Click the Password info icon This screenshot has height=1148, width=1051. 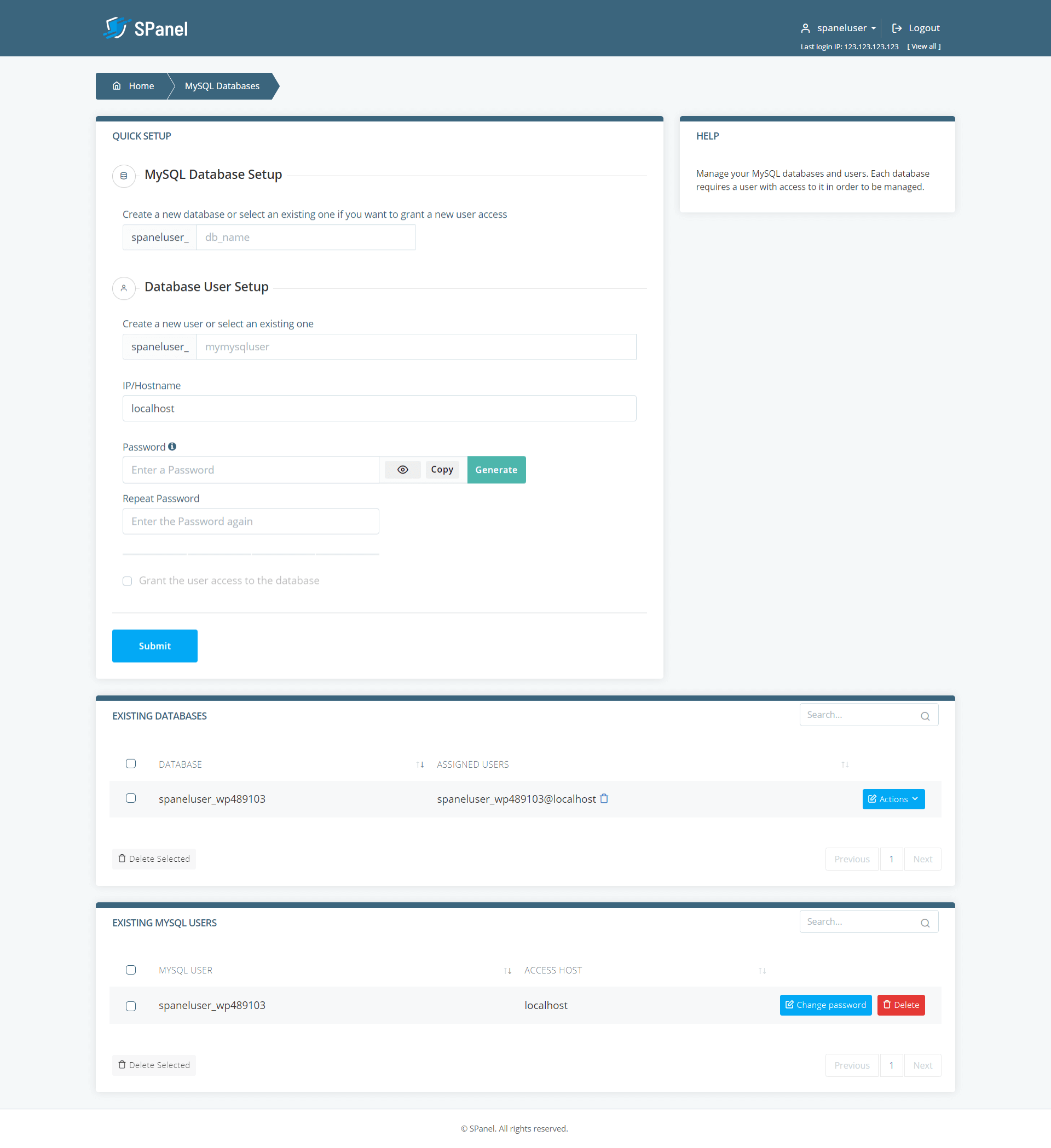pos(172,447)
